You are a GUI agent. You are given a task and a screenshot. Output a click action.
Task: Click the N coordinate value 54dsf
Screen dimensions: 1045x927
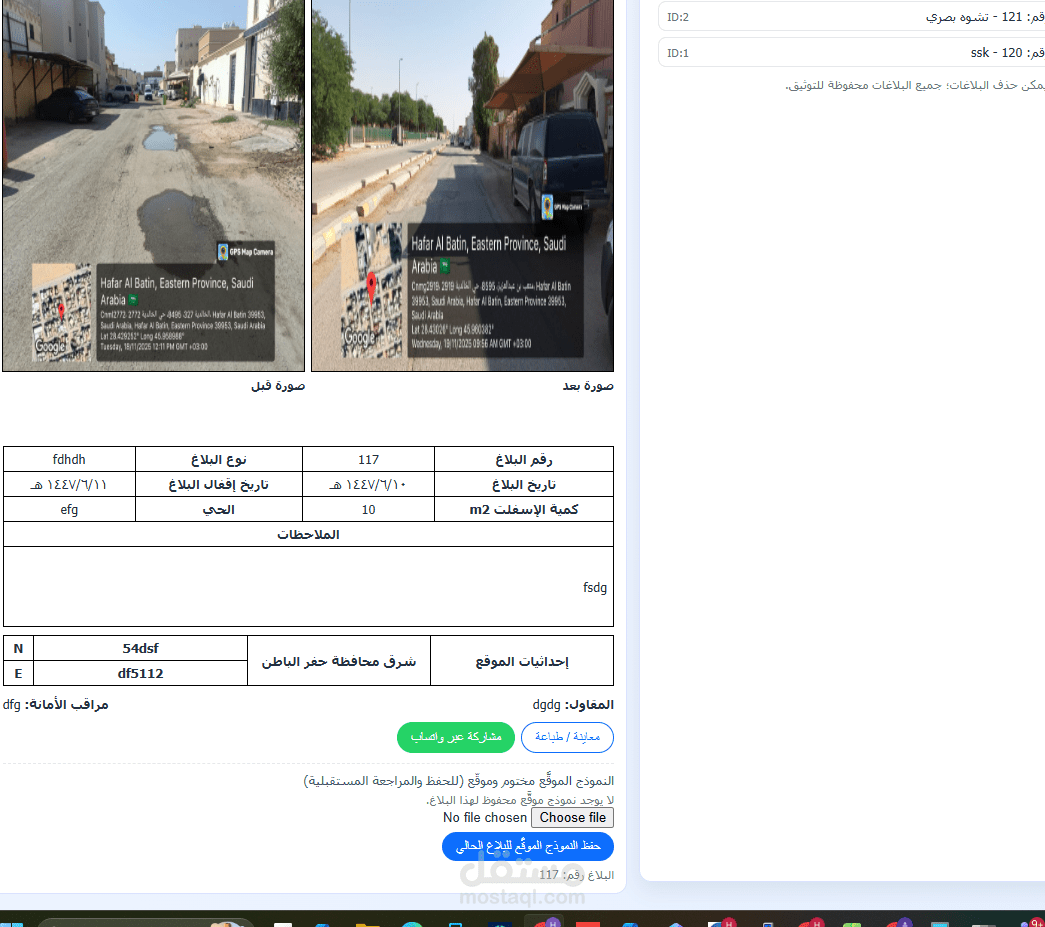click(141, 648)
